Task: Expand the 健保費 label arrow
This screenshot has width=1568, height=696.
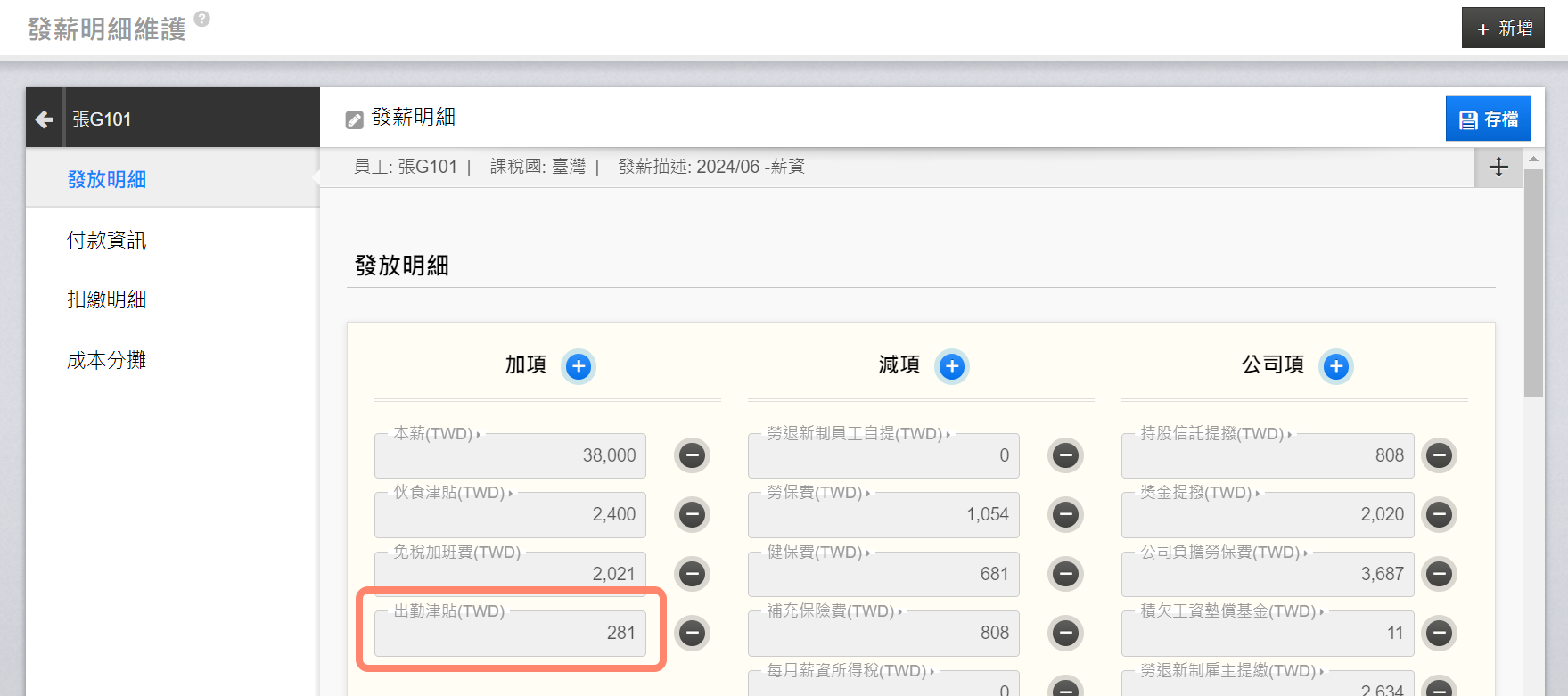Action: click(868, 553)
